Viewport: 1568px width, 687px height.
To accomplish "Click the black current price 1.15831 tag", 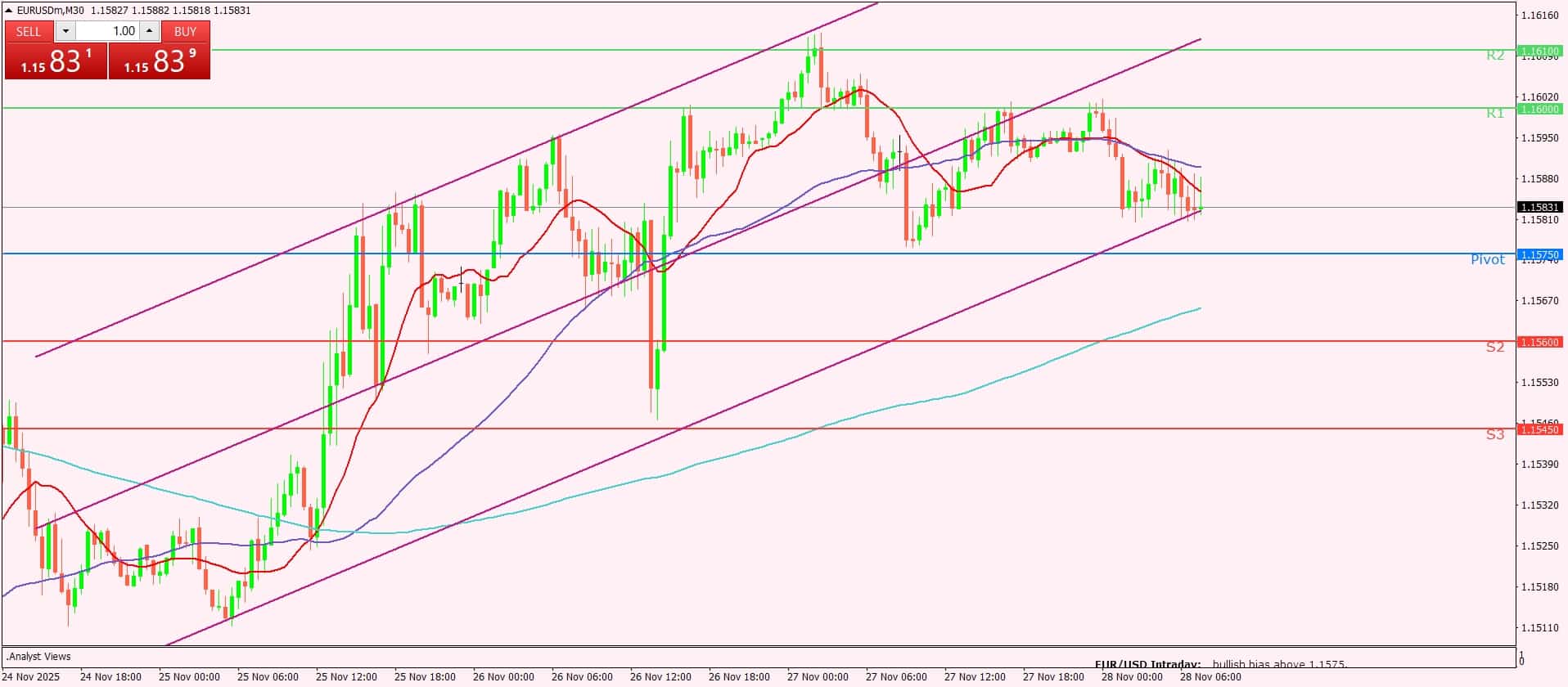I will pyautogui.click(x=1539, y=208).
